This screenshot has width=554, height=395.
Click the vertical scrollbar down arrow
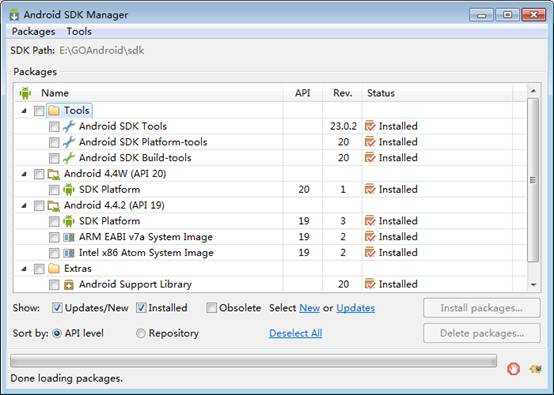click(x=533, y=284)
